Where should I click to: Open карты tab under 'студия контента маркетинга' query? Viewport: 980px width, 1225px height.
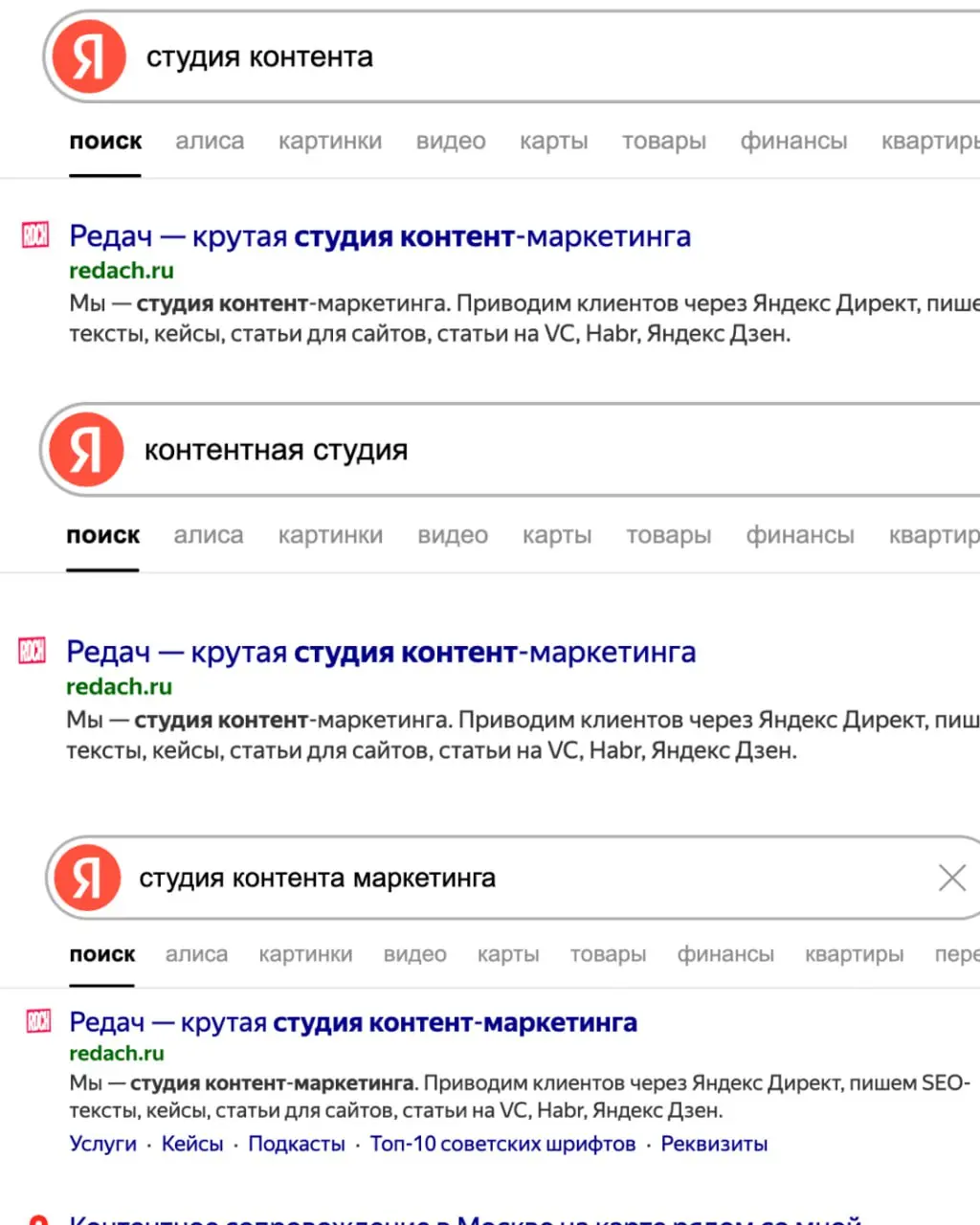508,954
